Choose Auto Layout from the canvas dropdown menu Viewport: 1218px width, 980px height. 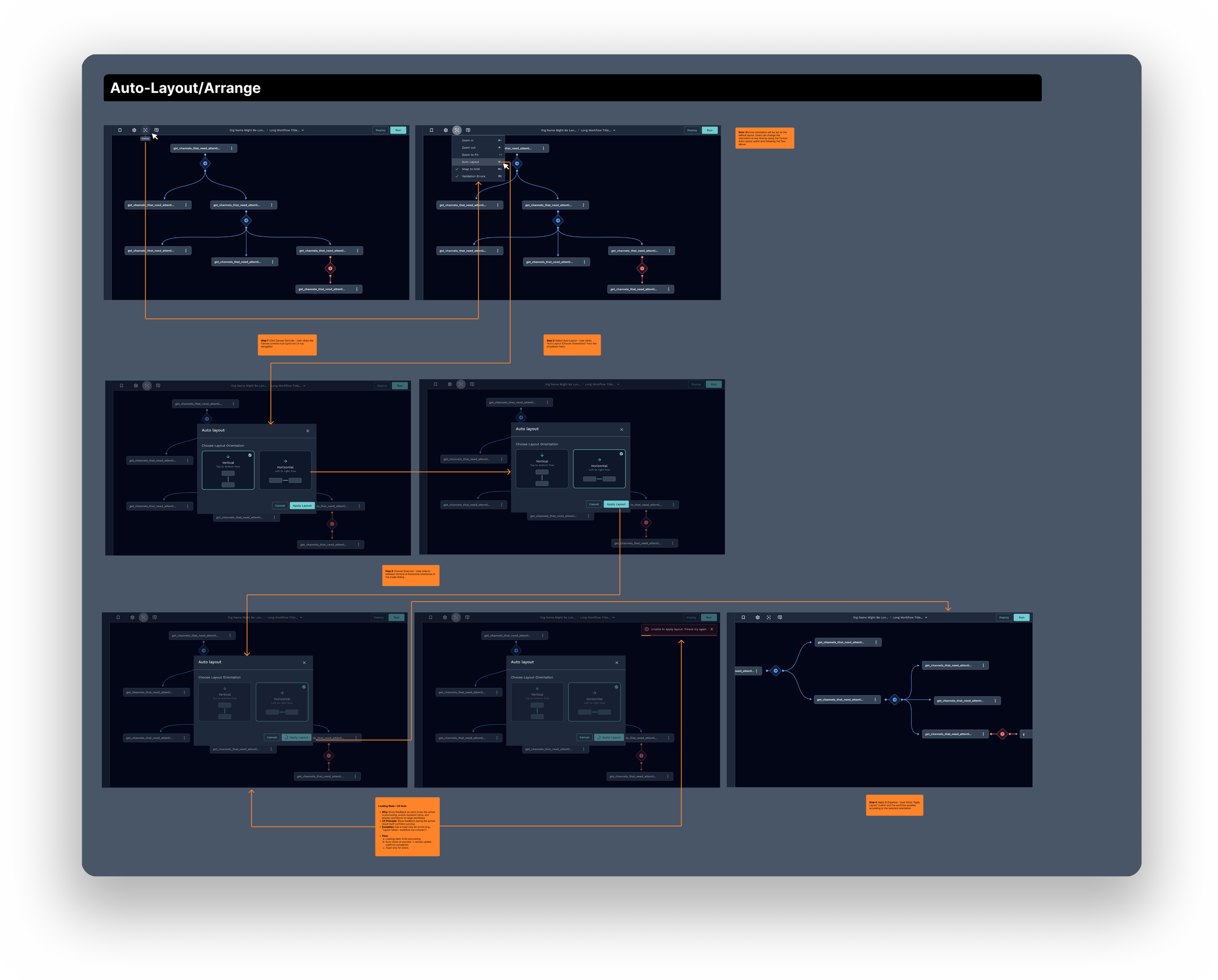471,162
